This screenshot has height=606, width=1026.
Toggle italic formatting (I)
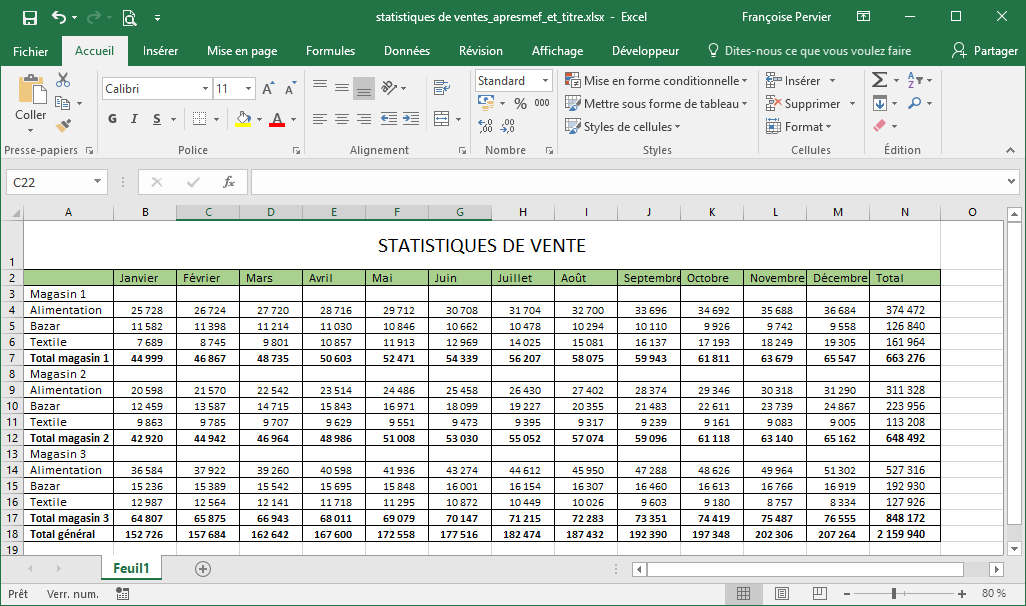click(134, 119)
